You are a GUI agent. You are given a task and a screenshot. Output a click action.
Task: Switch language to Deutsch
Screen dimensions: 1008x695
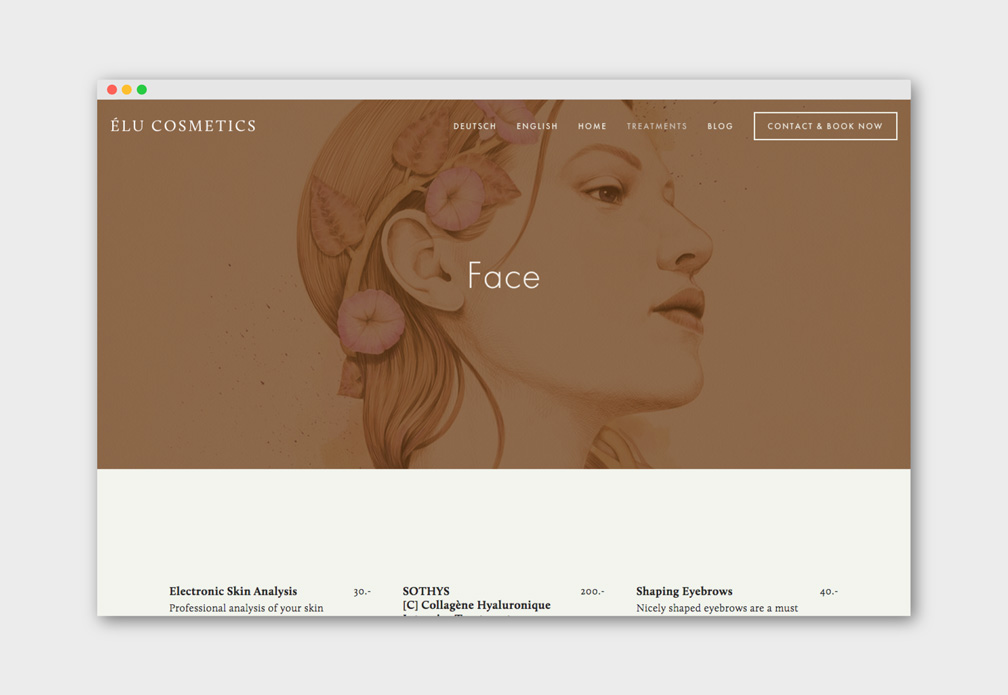(x=474, y=126)
